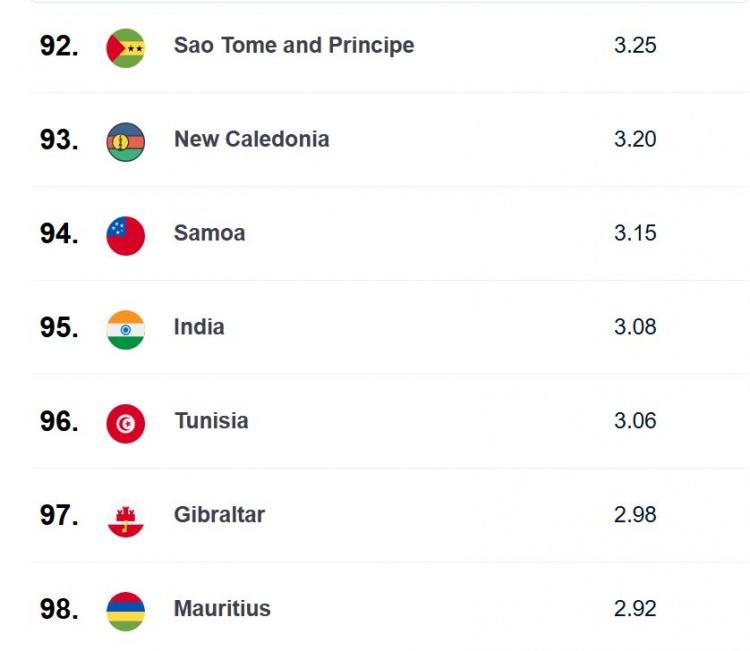
Task: Click the Mauritius flag icon
Action: 125,612
